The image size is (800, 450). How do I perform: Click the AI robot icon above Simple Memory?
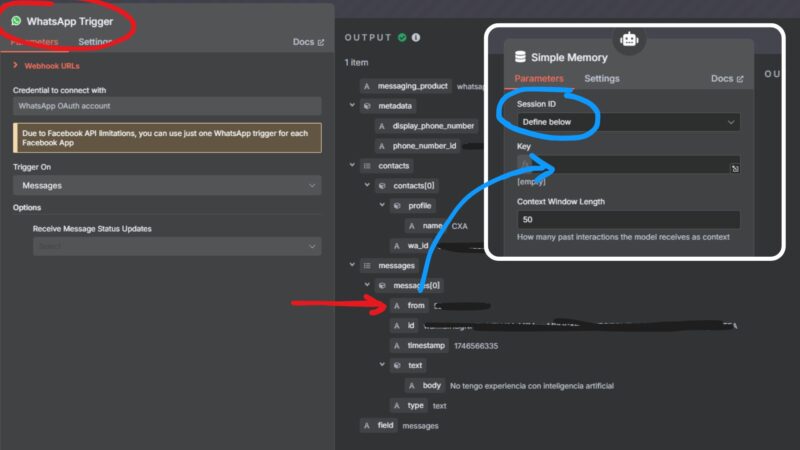point(629,39)
